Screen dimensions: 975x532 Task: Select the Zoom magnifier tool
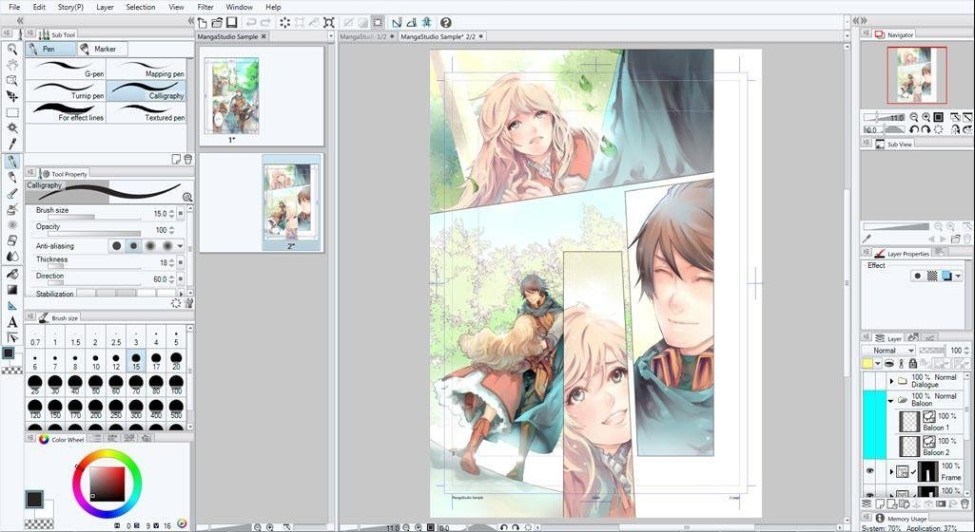[12, 49]
